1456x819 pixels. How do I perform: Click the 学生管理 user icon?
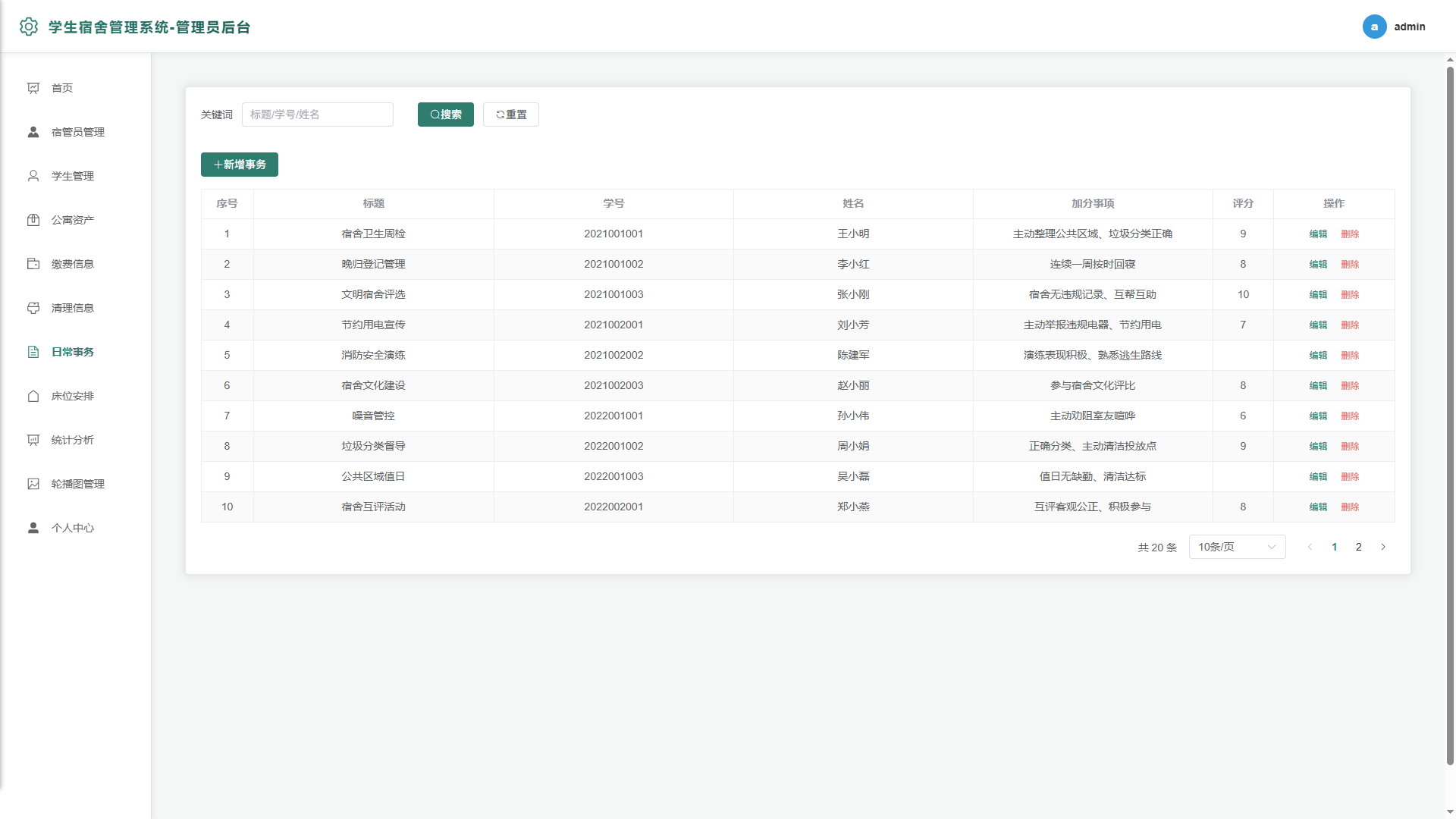(x=33, y=176)
